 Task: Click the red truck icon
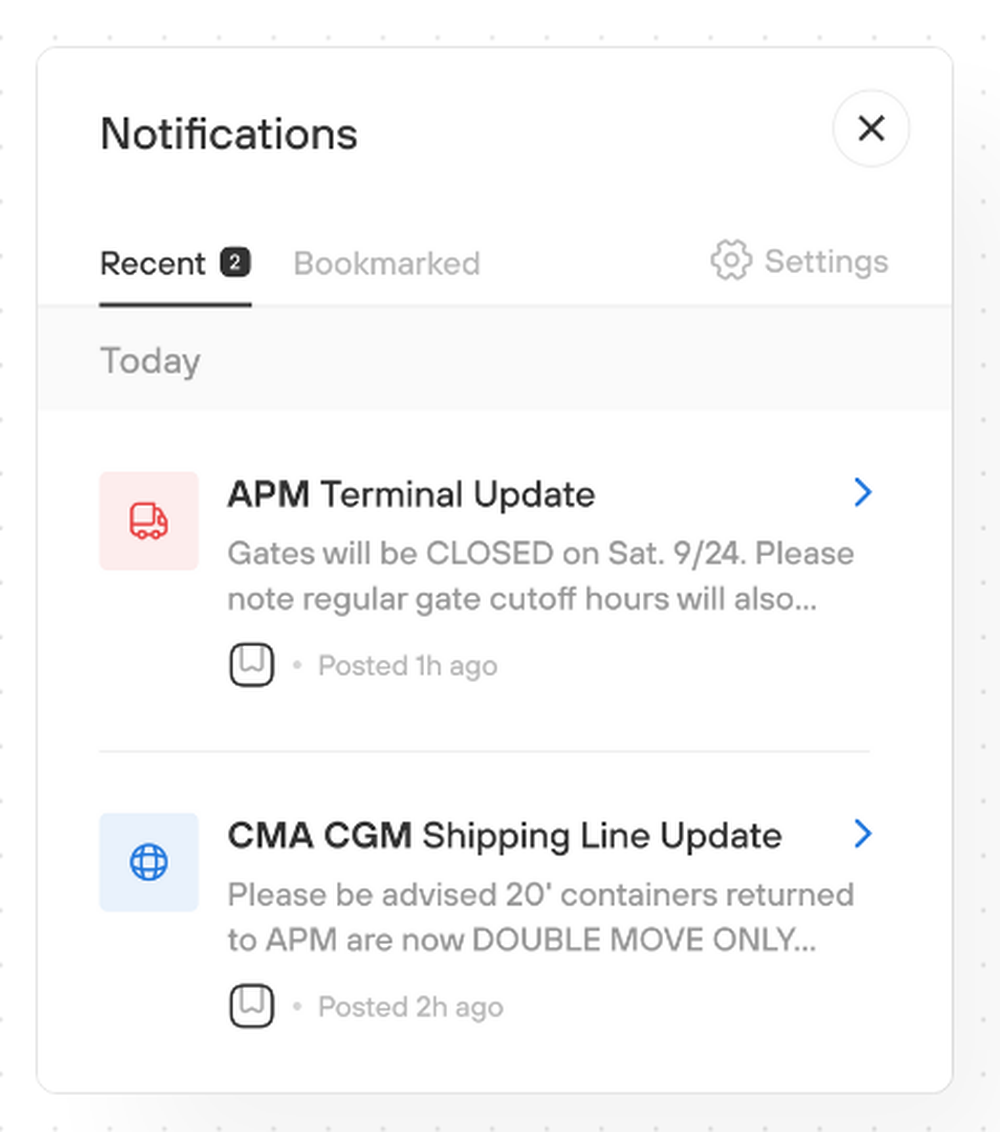click(149, 521)
